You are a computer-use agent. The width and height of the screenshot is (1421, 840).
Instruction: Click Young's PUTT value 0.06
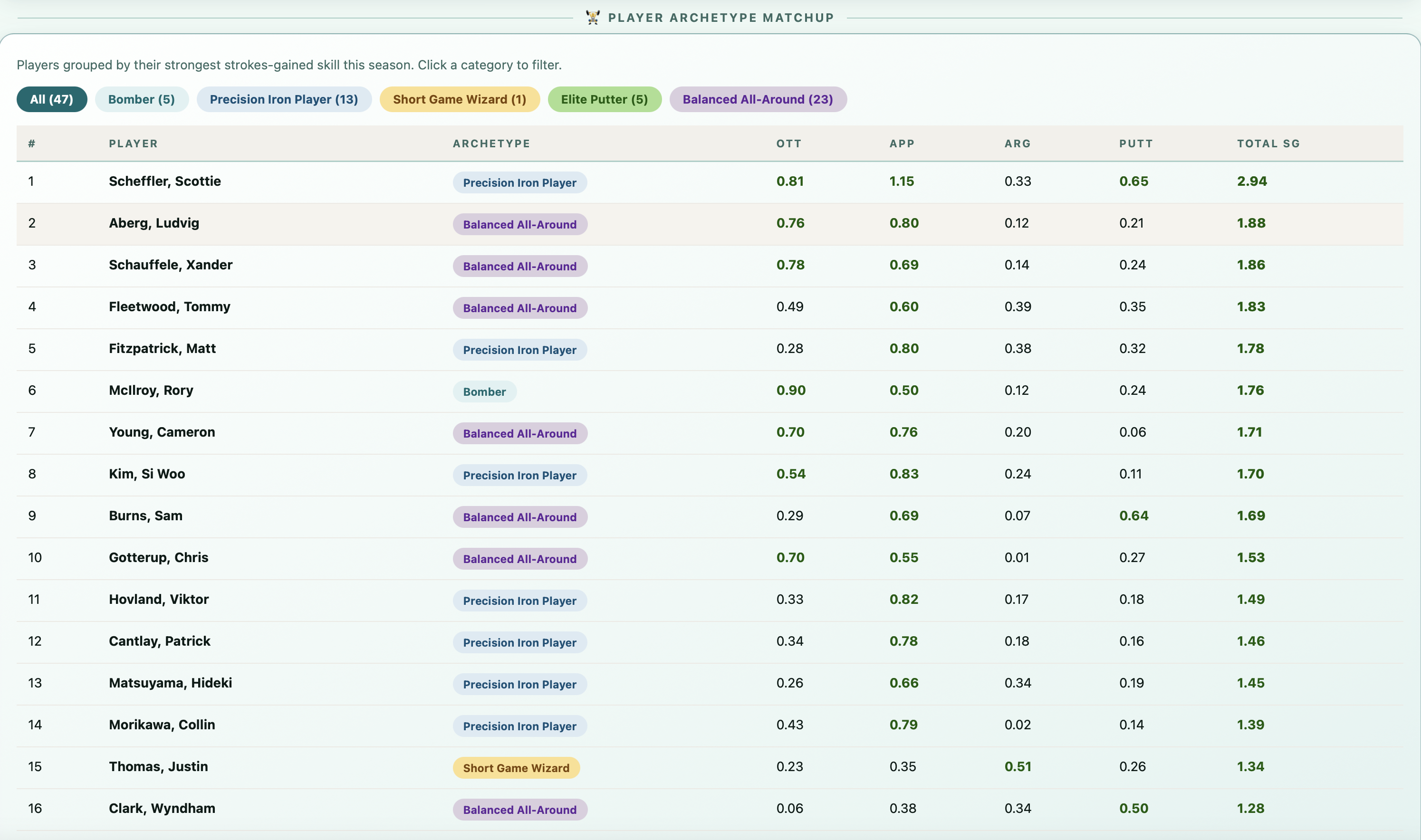[x=1132, y=432]
